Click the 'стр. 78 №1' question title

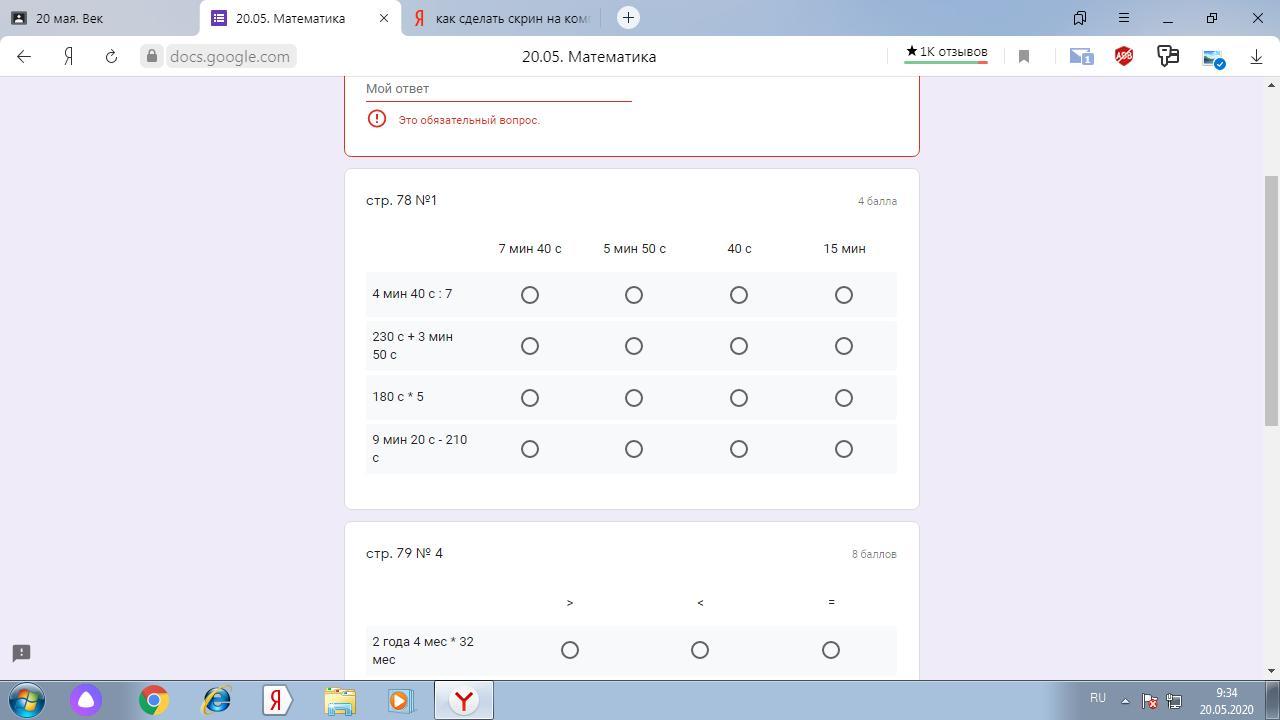pos(402,200)
